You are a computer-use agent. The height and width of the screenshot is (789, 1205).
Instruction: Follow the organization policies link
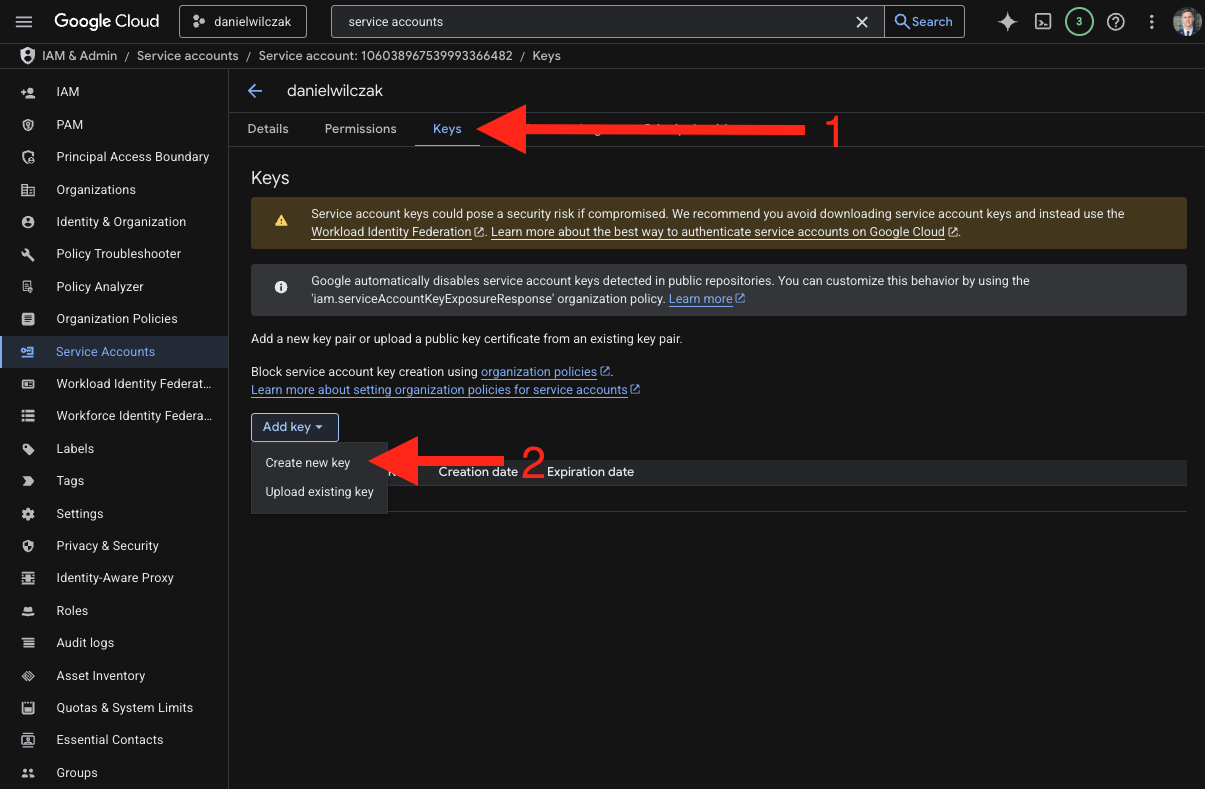(539, 372)
